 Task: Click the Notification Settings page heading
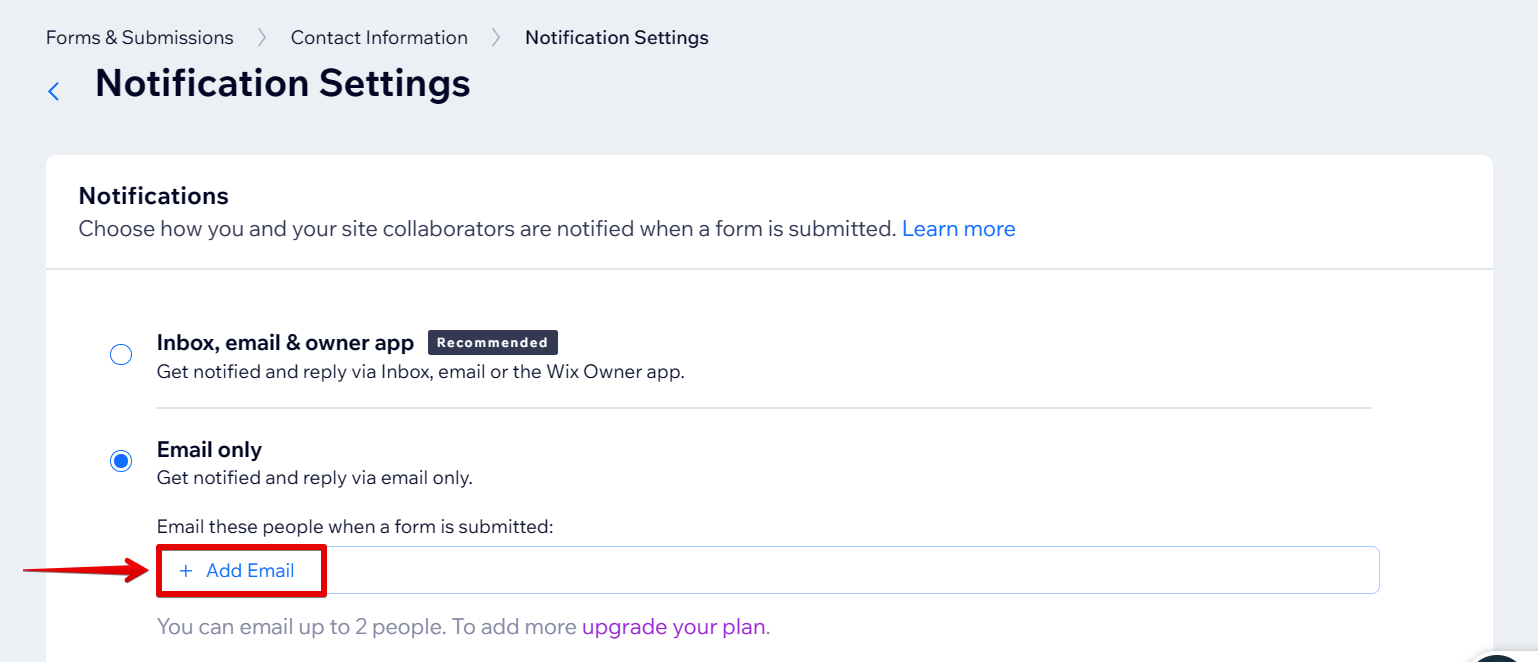283,83
